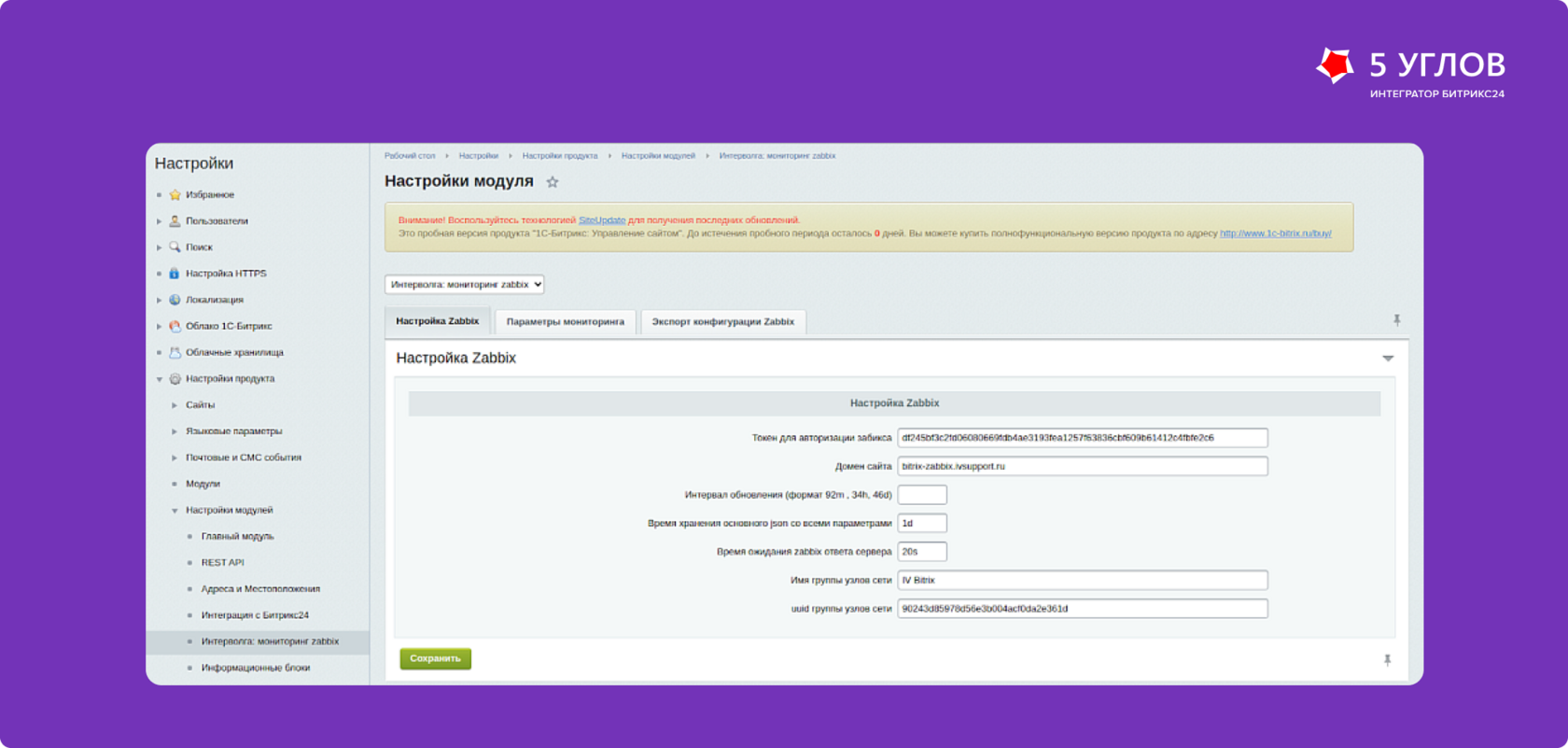Click the Домен сайта input field

(1083, 466)
